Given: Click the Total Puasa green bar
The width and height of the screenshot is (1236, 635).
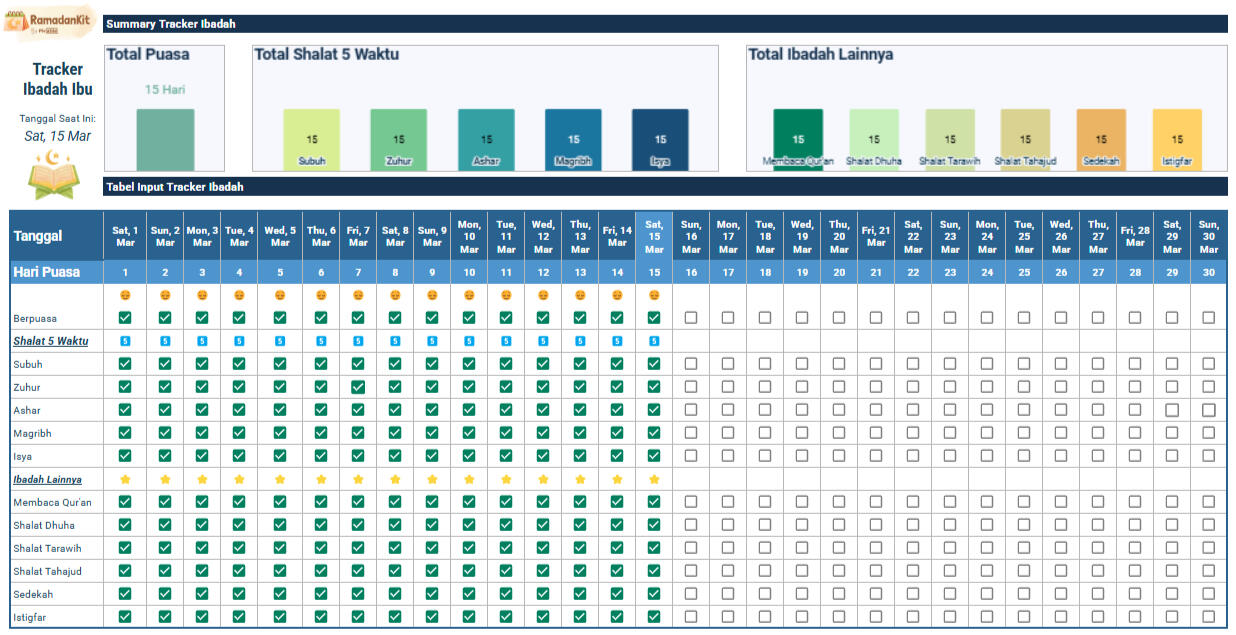Looking at the screenshot, I should [165, 139].
